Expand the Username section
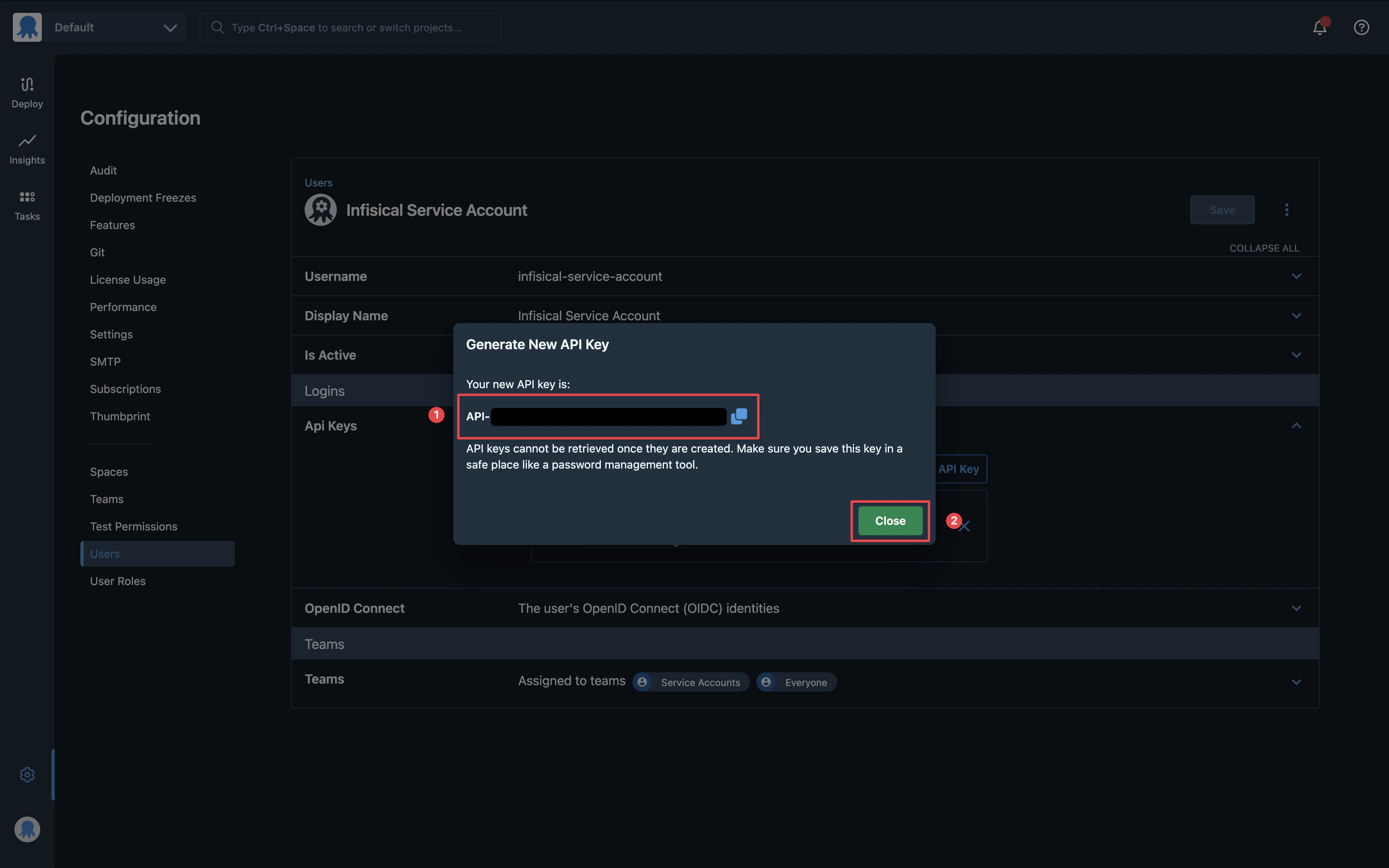This screenshot has width=1389, height=868. click(x=1296, y=276)
